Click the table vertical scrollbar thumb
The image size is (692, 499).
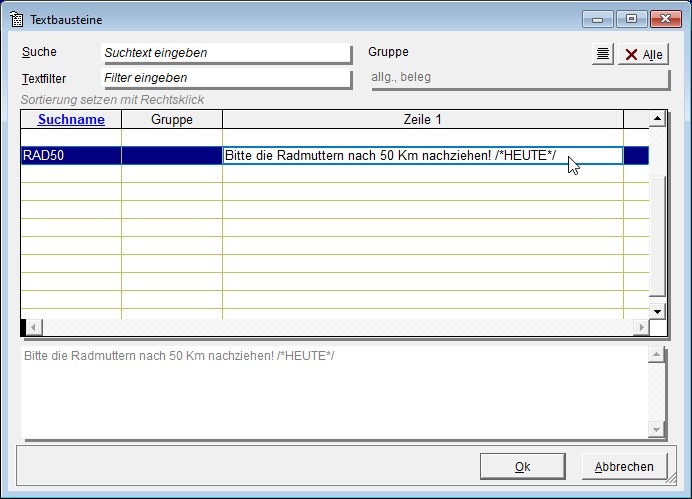pyautogui.click(x=657, y=236)
